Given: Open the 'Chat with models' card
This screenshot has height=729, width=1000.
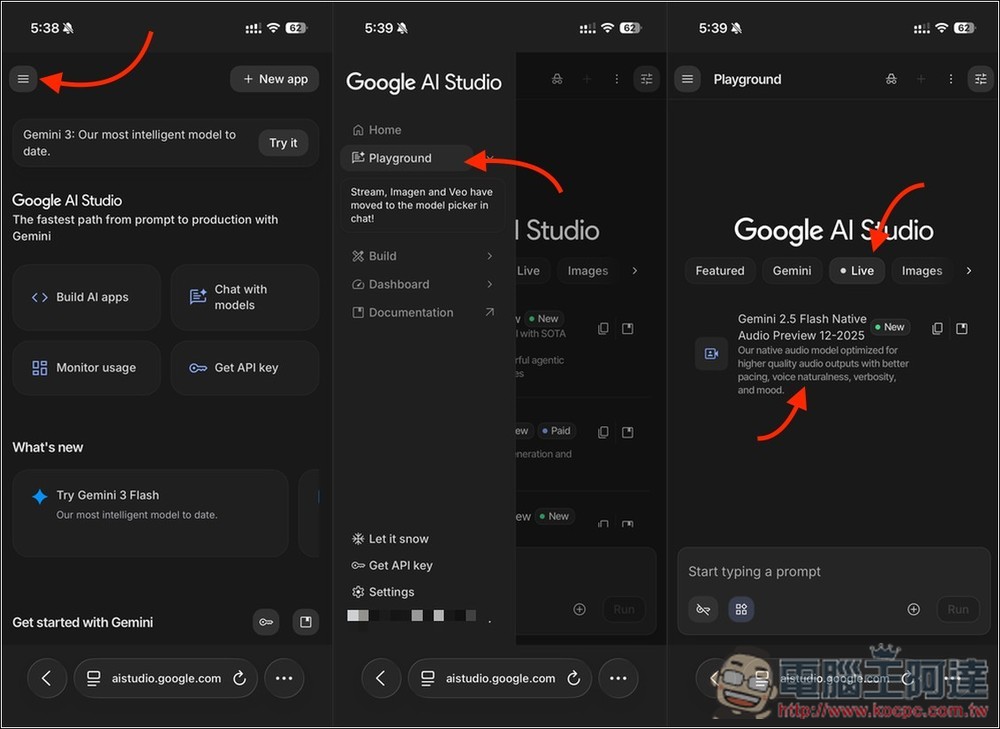Looking at the screenshot, I should click(x=244, y=297).
